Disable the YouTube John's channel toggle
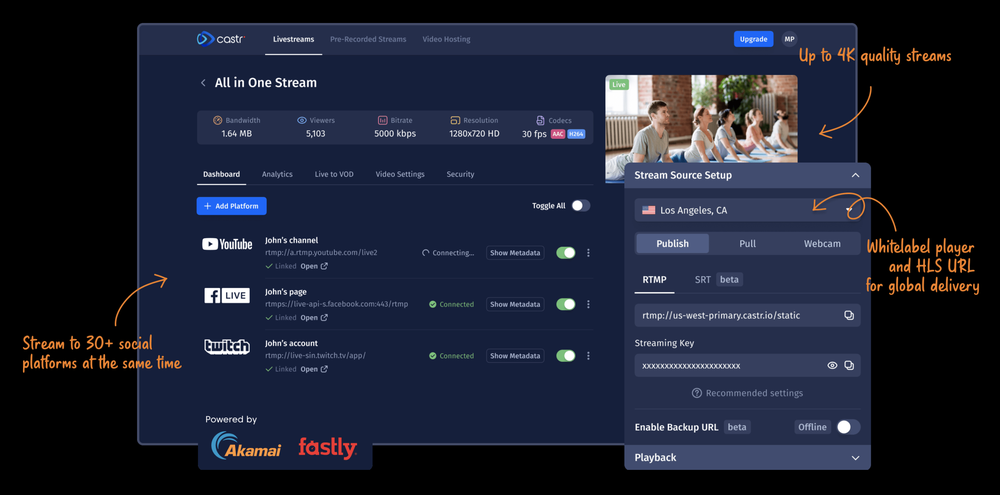The height and width of the screenshot is (495, 1000). 566,253
